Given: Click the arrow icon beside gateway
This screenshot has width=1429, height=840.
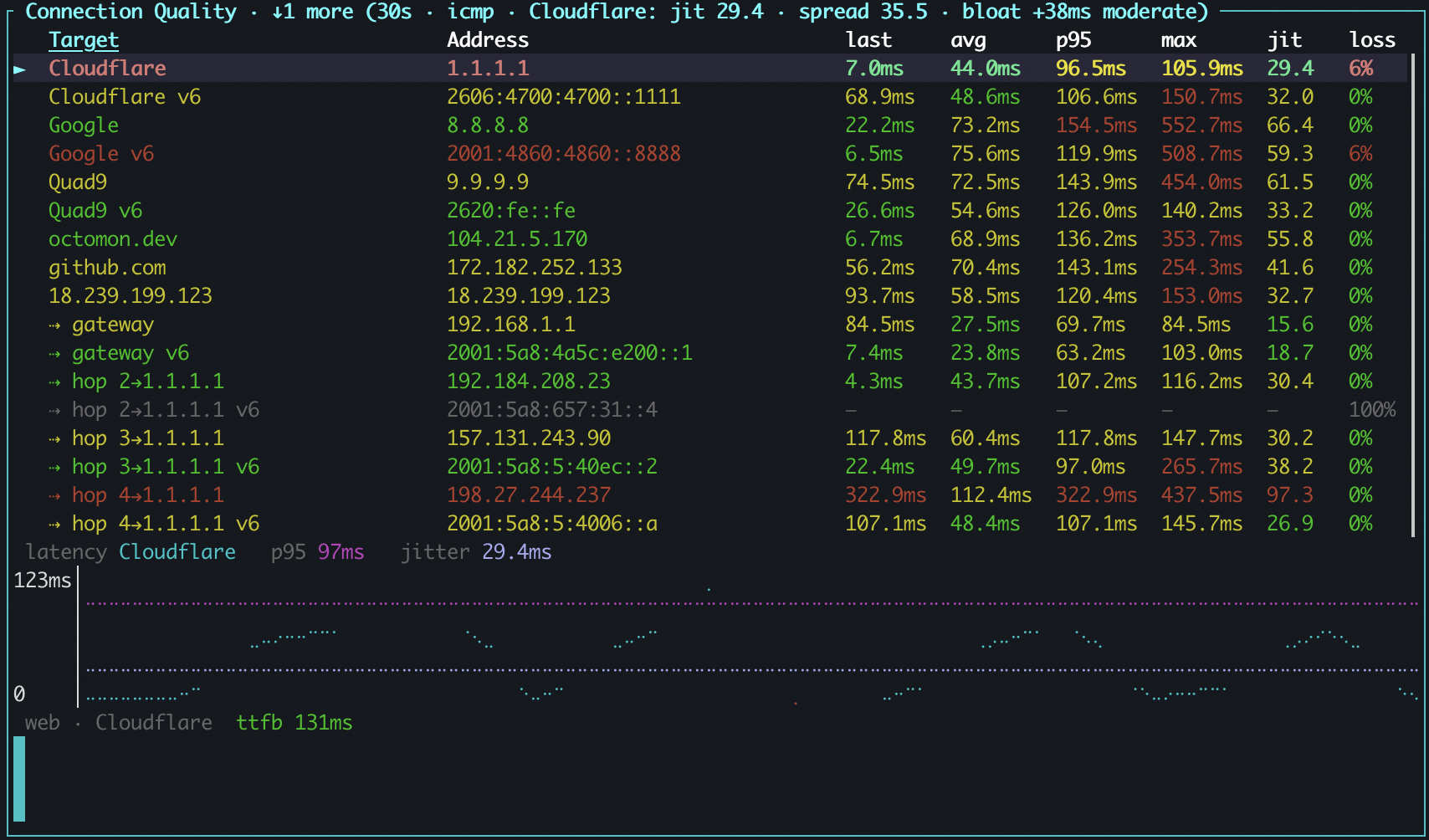Looking at the screenshot, I should click(54, 325).
